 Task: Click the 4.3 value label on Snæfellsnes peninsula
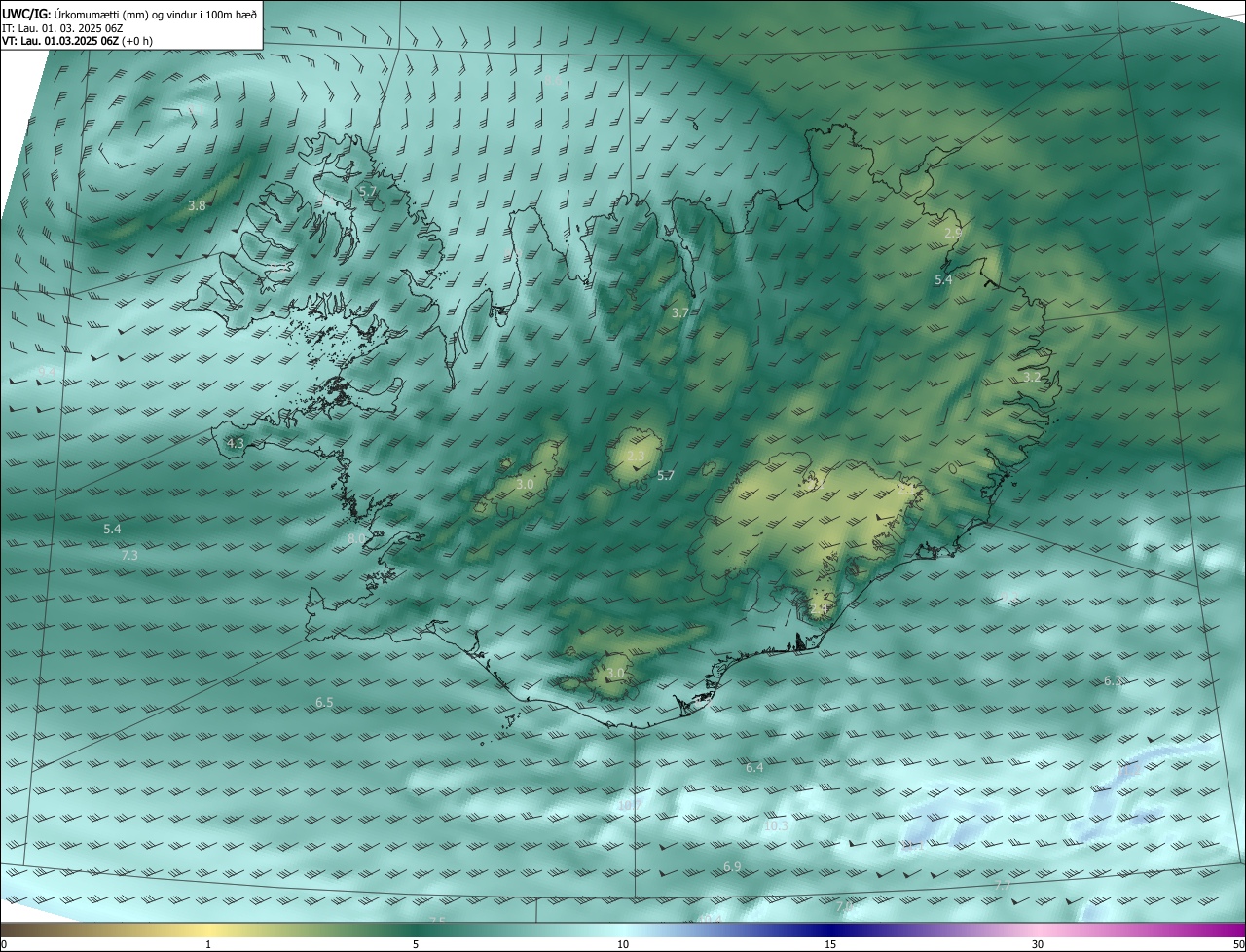click(235, 443)
